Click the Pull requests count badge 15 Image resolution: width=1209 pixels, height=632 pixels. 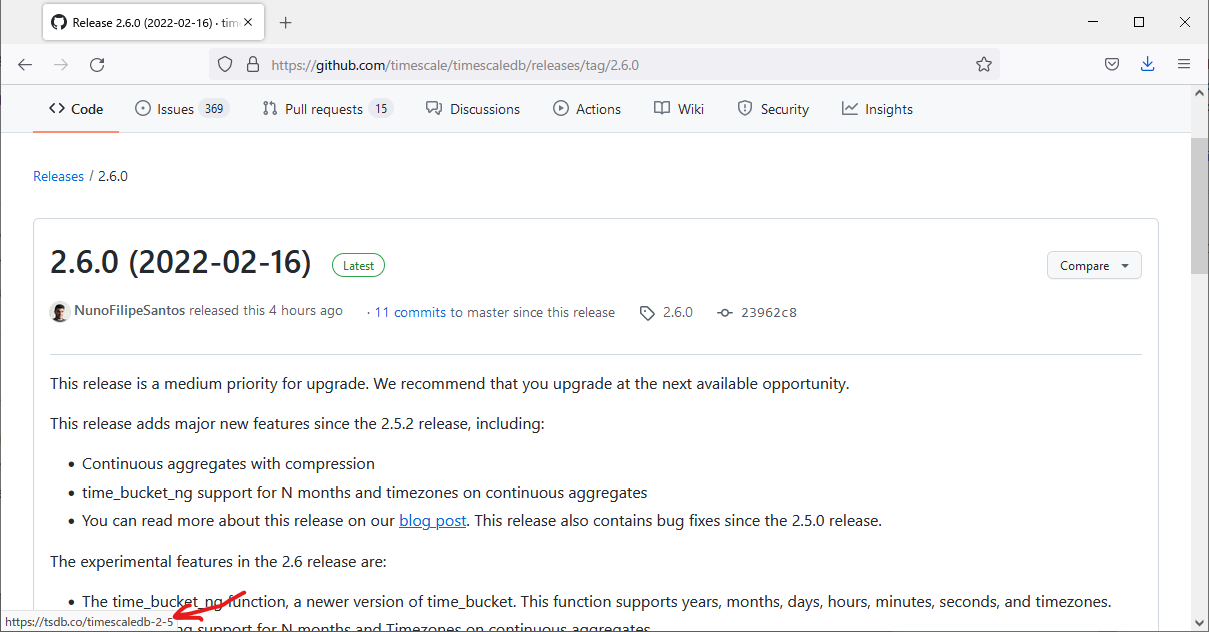[x=380, y=109]
